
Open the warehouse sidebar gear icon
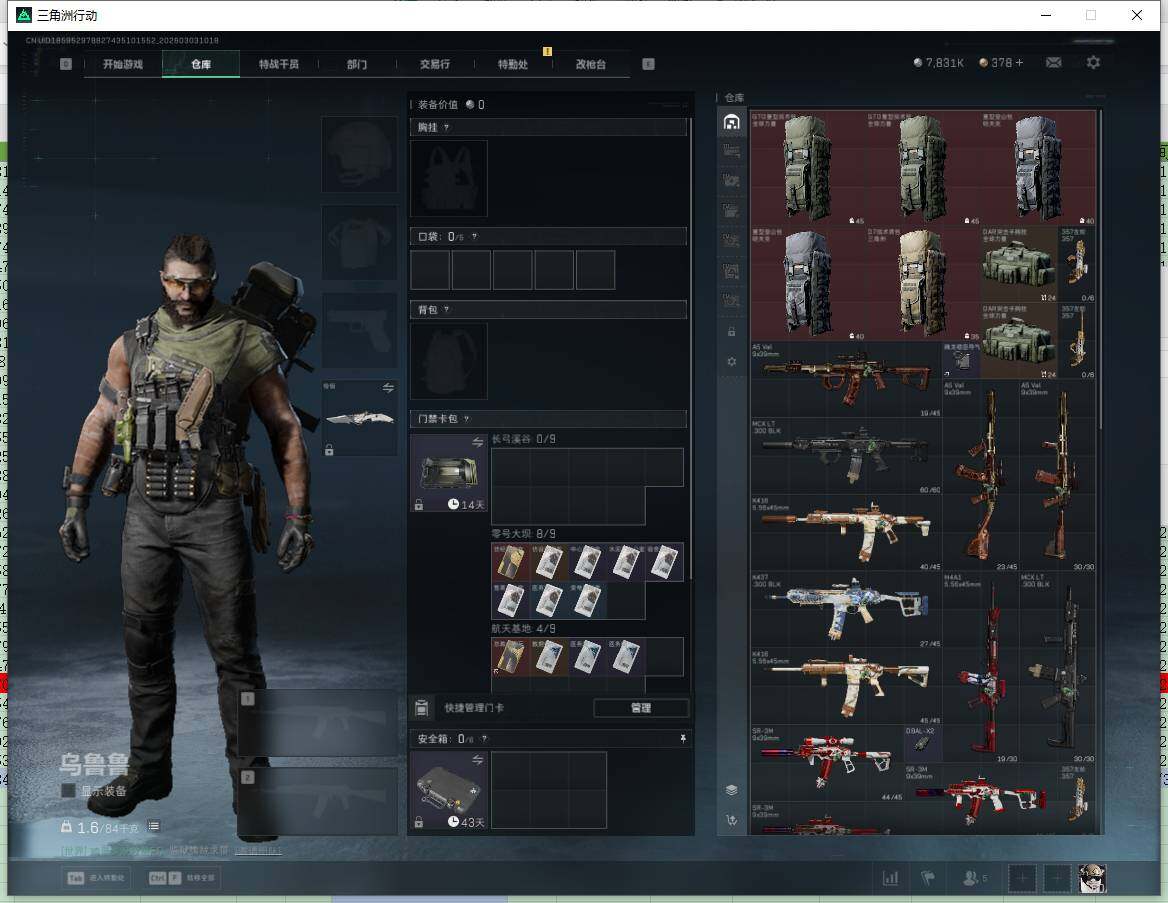(731, 361)
